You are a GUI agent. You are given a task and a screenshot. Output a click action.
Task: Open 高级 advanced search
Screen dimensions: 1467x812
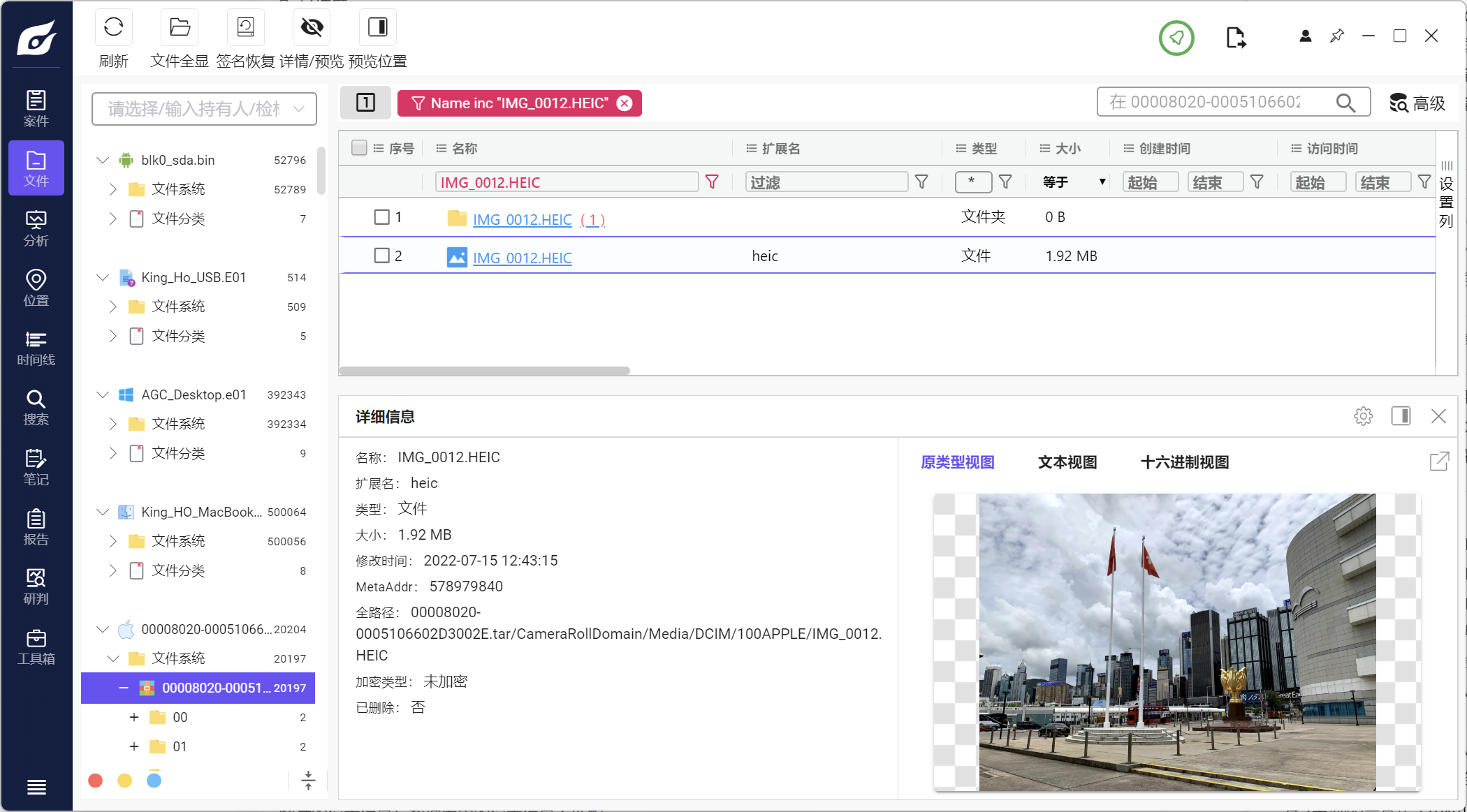[x=1417, y=103]
